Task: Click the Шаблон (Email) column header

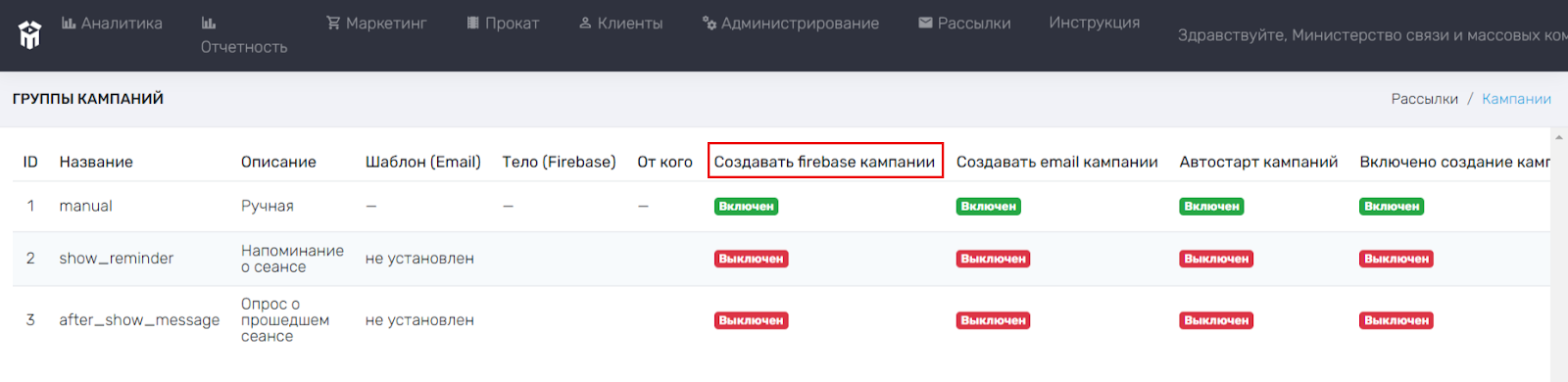Action: [x=423, y=162]
